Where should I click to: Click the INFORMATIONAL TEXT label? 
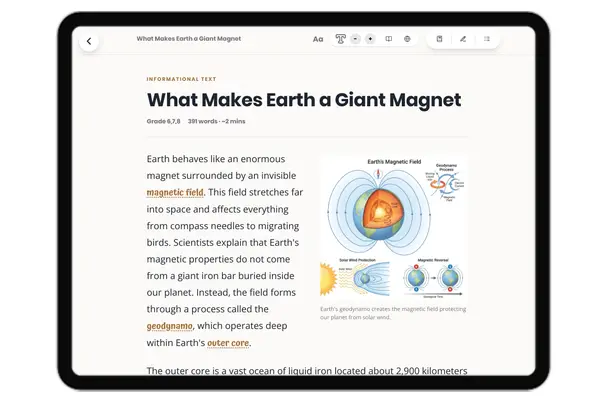pyautogui.click(x=181, y=79)
